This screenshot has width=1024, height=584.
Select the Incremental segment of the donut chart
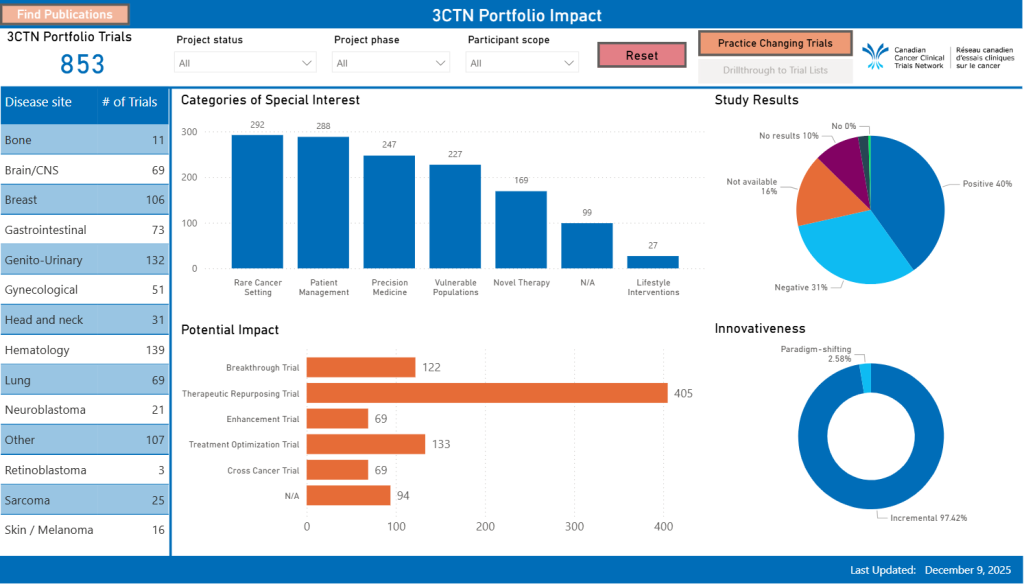870,500
